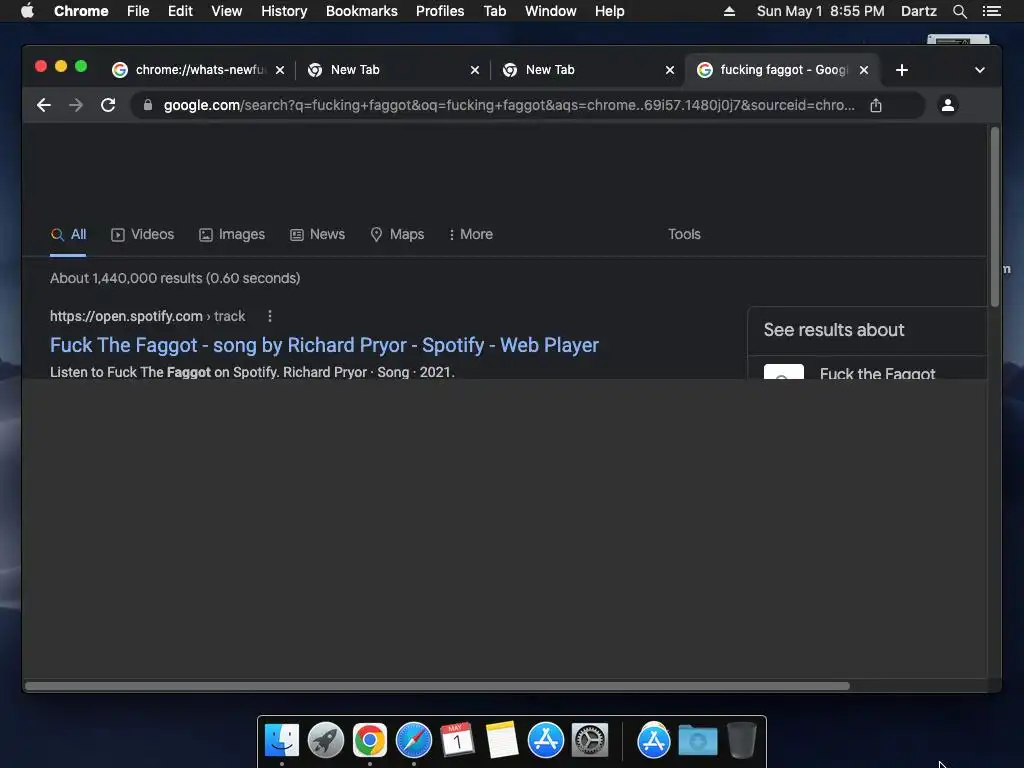Viewport: 1024px width, 768px height.
Task: Go back to the previous page
Action: 44,105
